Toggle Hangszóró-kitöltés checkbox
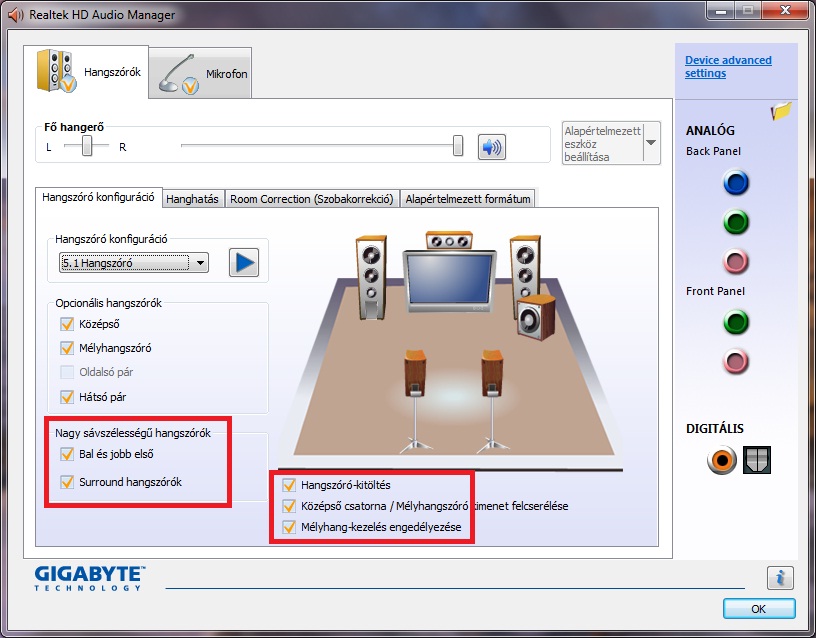 click(x=288, y=485)
